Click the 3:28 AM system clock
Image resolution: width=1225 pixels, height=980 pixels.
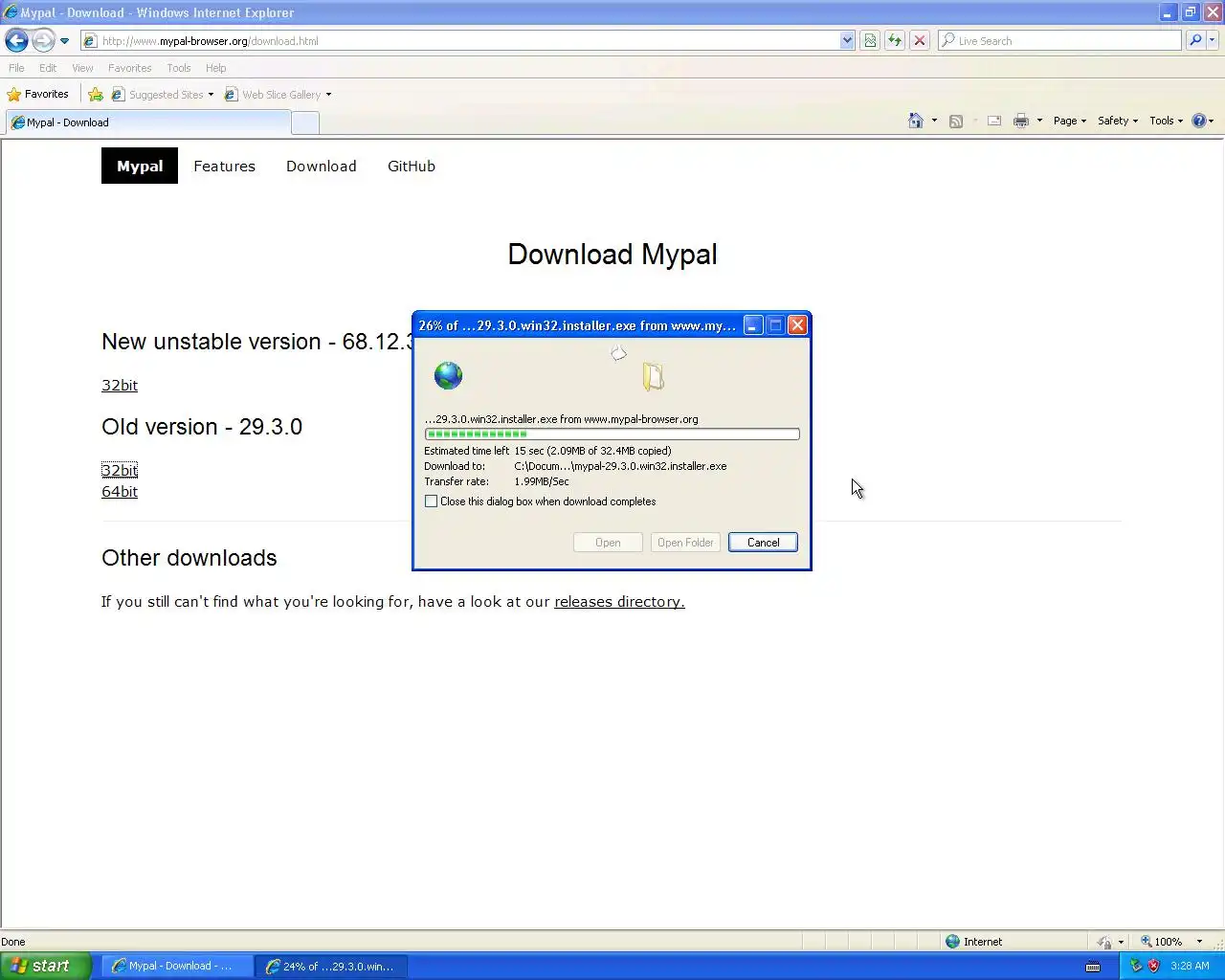tap(1190, 966)
